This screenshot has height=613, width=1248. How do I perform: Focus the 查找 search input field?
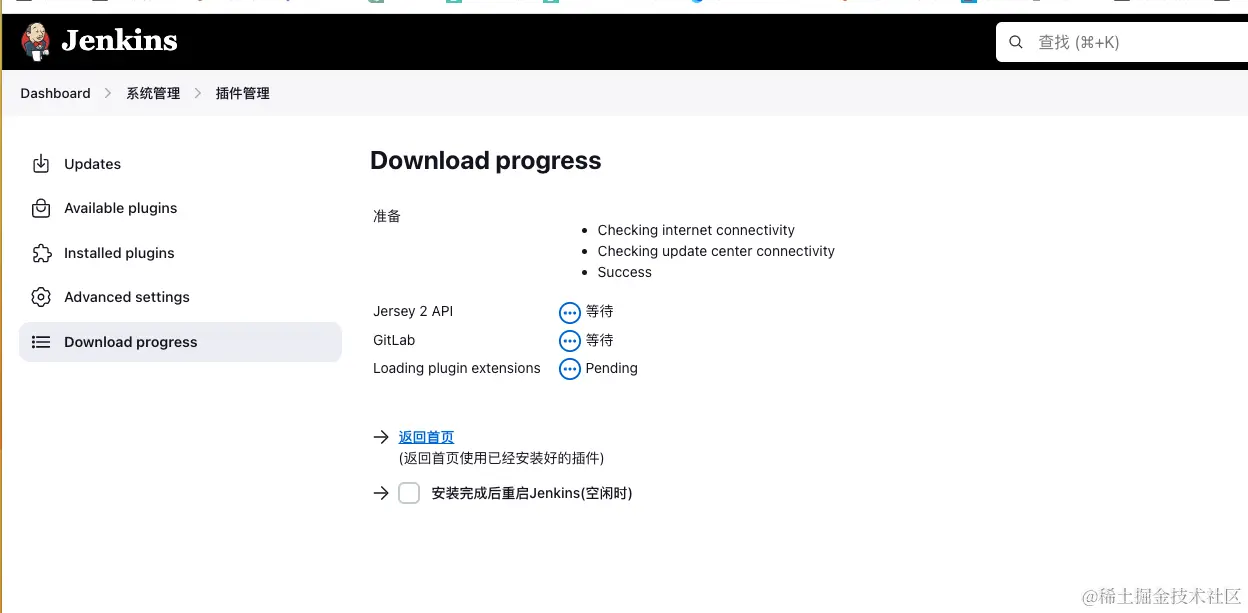[x=1122, y=42]
